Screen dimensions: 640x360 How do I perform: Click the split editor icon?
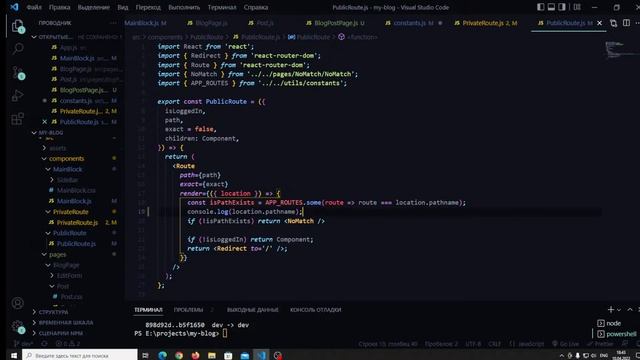pyautogui.click(x=626, y=23)
